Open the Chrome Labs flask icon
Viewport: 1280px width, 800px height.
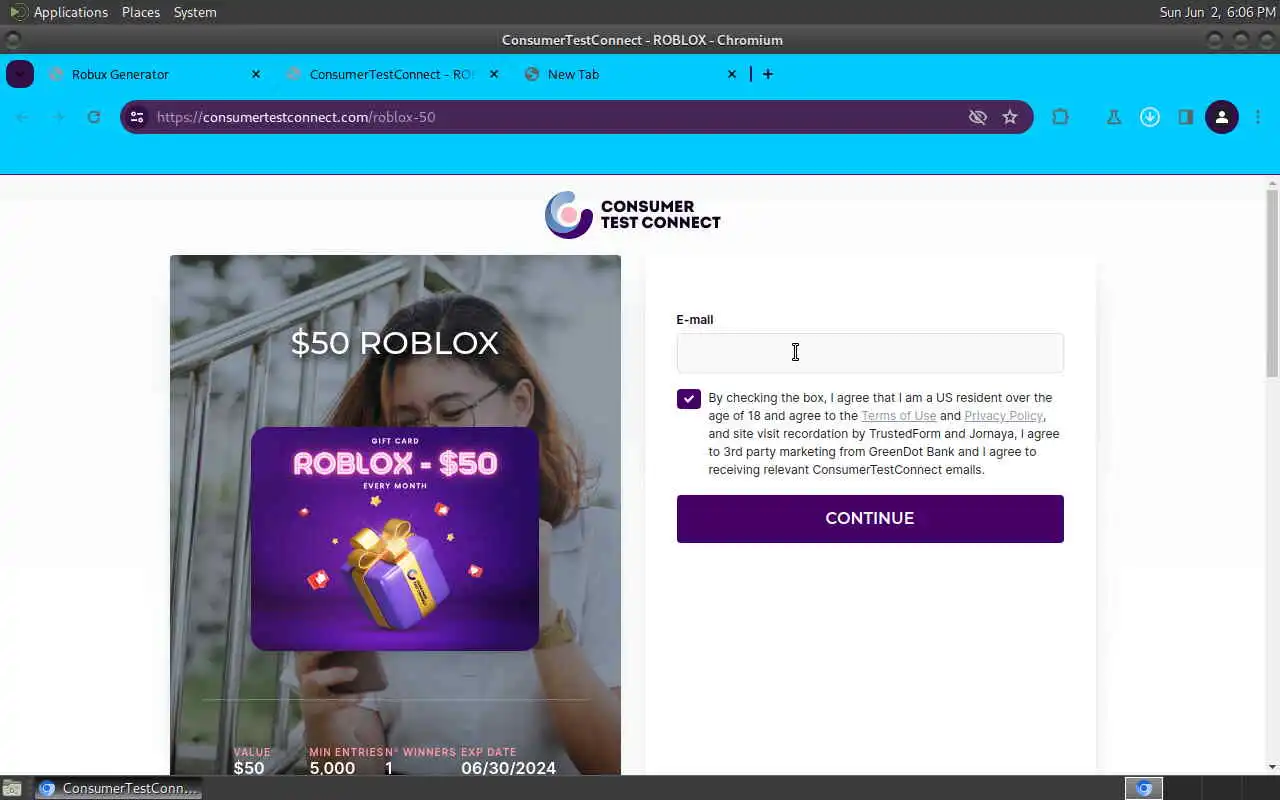[x=1113, y=117]
